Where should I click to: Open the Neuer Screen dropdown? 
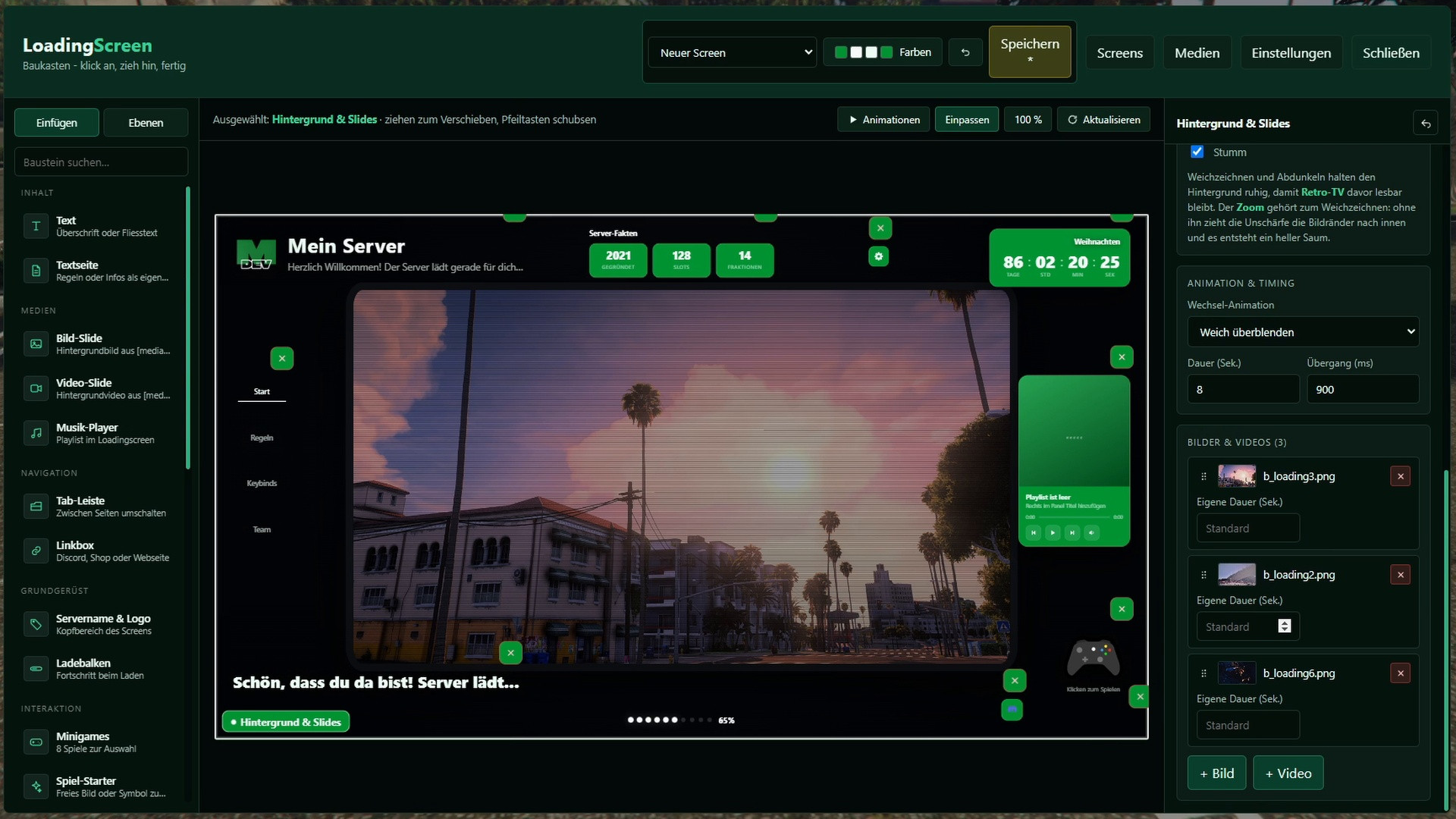point(733,52)
